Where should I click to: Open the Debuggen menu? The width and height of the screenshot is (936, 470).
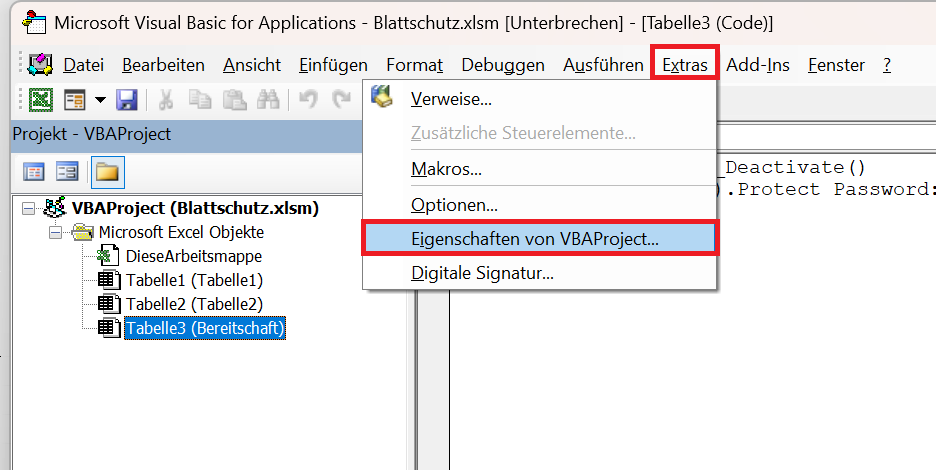click(503, 64)
